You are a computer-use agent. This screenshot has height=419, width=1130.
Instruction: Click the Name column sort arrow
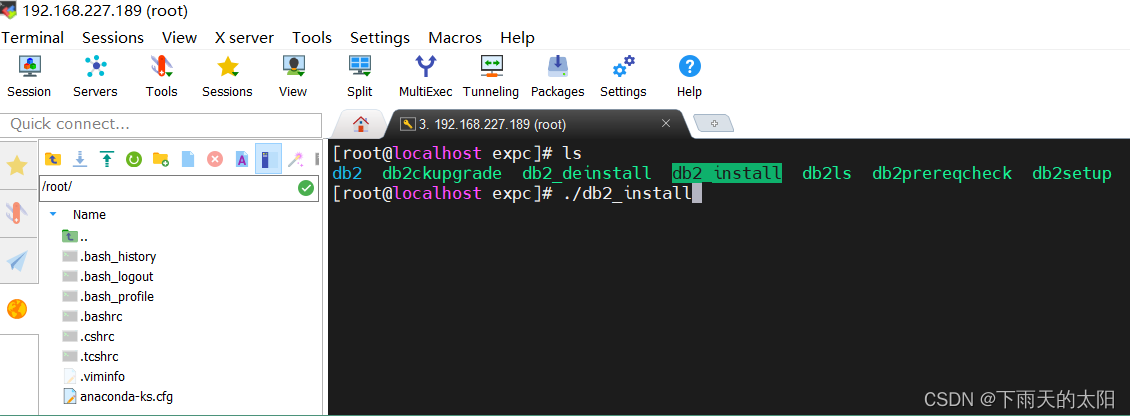tap(53, 214)
